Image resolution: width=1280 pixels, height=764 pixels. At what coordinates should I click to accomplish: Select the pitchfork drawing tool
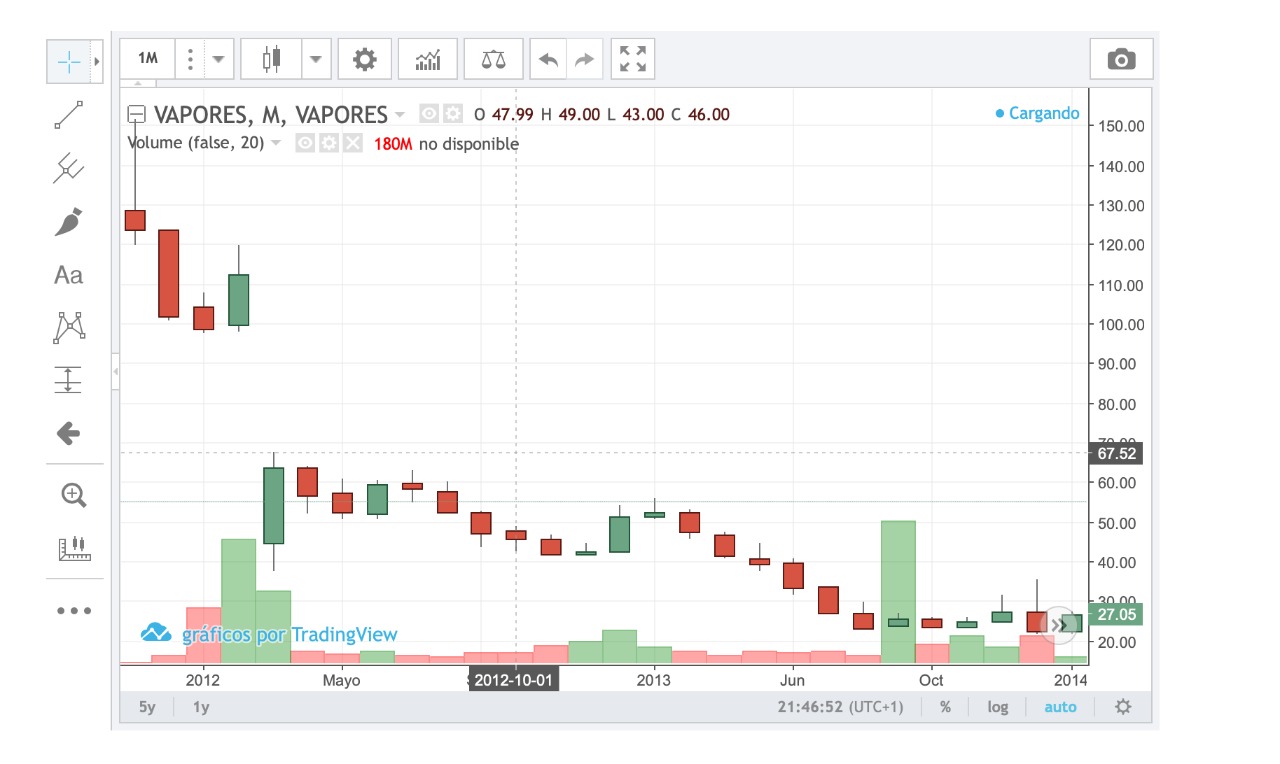[69, 168]
